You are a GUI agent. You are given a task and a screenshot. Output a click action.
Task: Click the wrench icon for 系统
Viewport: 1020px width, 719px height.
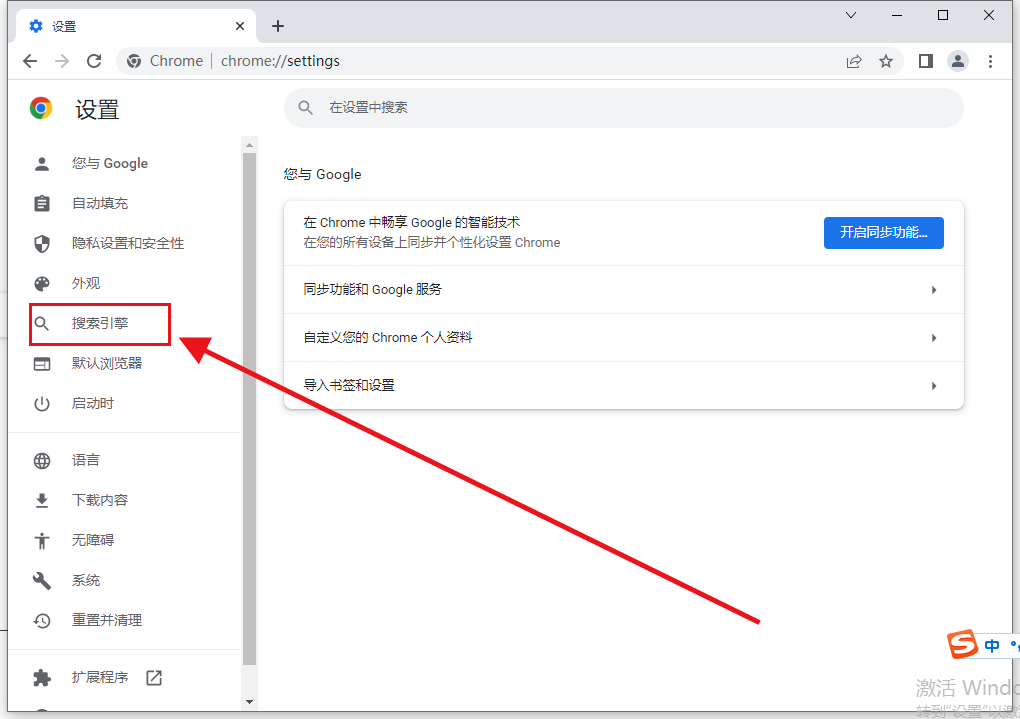pos(42,580)
